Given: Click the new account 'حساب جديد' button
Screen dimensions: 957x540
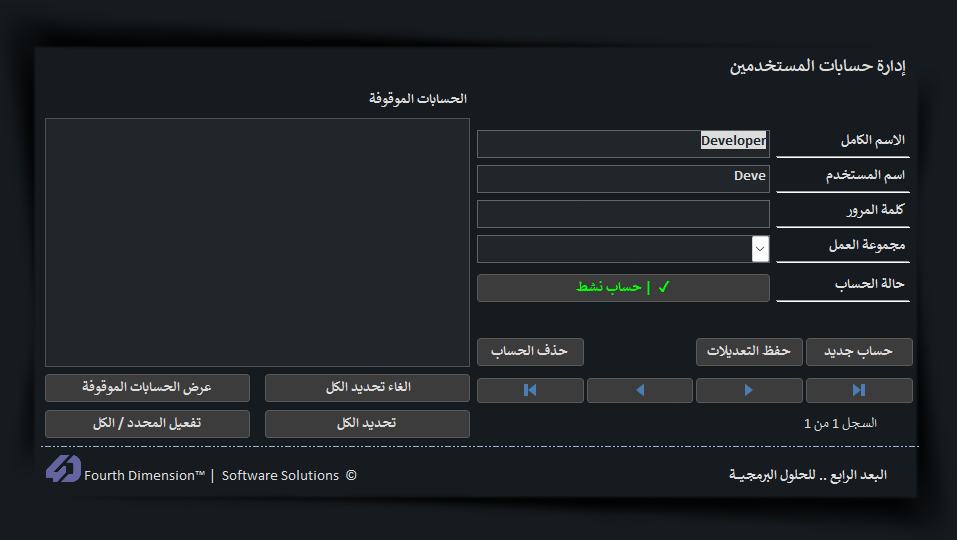Looking at the screenshot, I should click(859, 352).
